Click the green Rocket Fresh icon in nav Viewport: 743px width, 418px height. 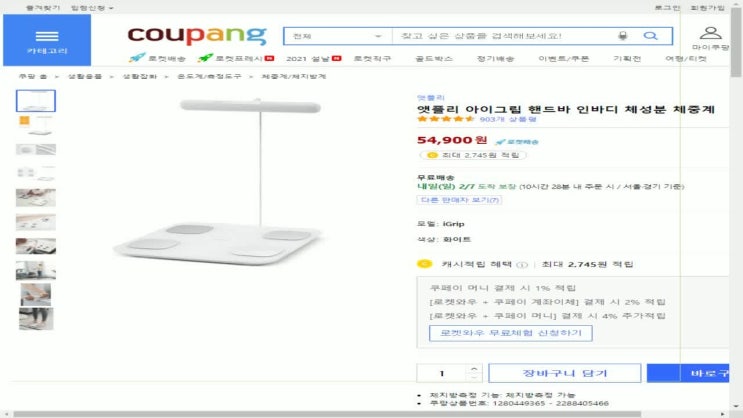[205, 58]
